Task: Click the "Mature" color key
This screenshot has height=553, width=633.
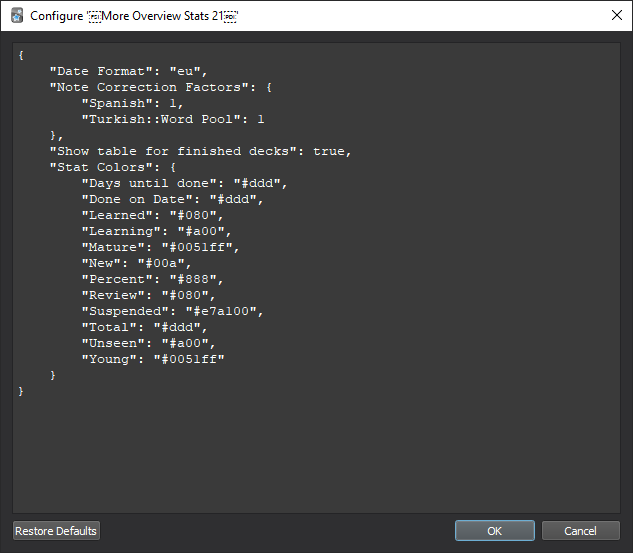Action: click(x=114, y=248)
